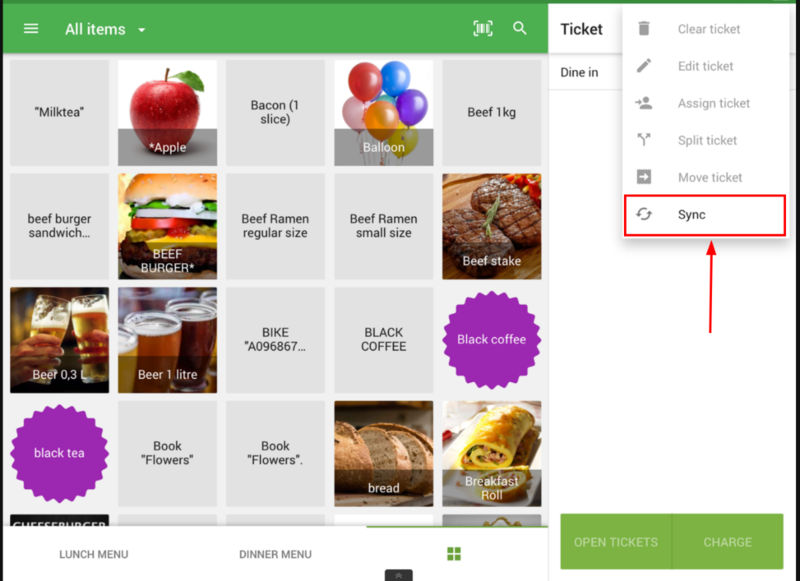800x581 pixels.
Task: Select the Beef Ramen regular size tile
Action: (275, 226)
